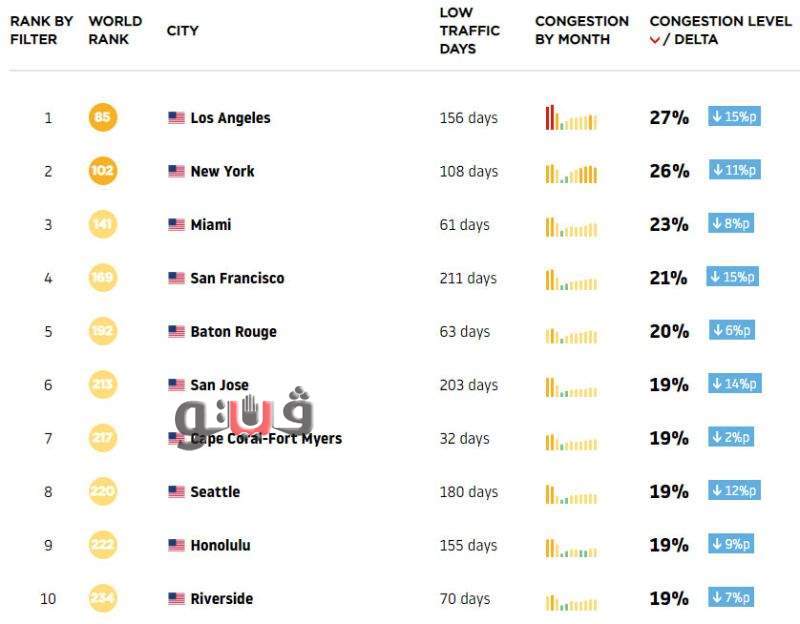
Task: Click Riverside's world rank 234 badge
Action: click(x=102, y=599)
